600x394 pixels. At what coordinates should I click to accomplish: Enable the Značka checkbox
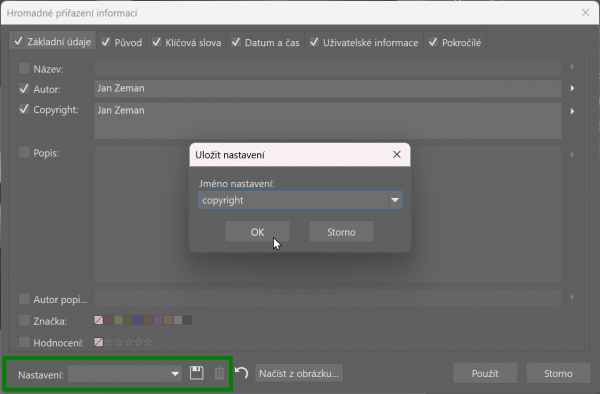coord(24,320)
